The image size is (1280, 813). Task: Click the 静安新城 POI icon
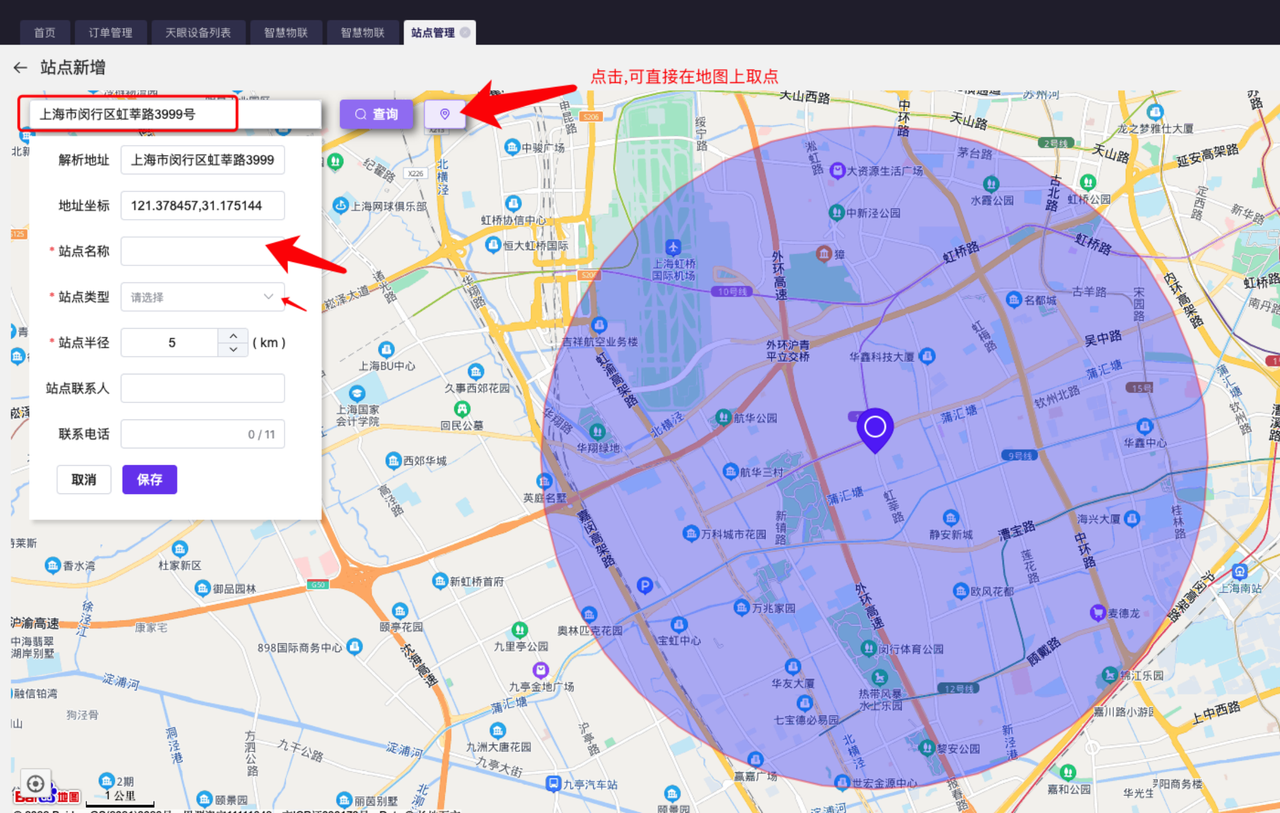950,518
